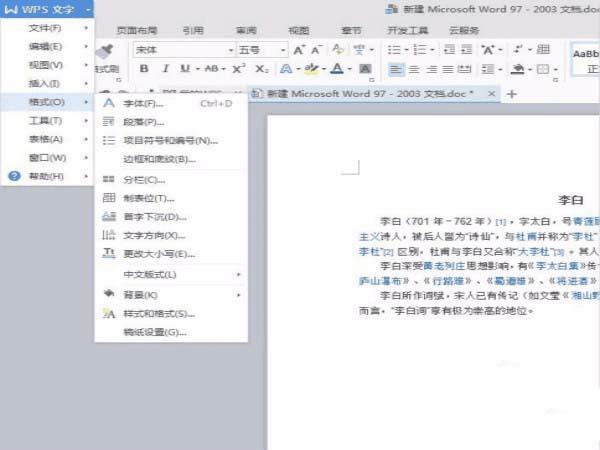This screenshot has height=450, width=600.
Task: Click the format painter brush
Action: tap(104, 51)
